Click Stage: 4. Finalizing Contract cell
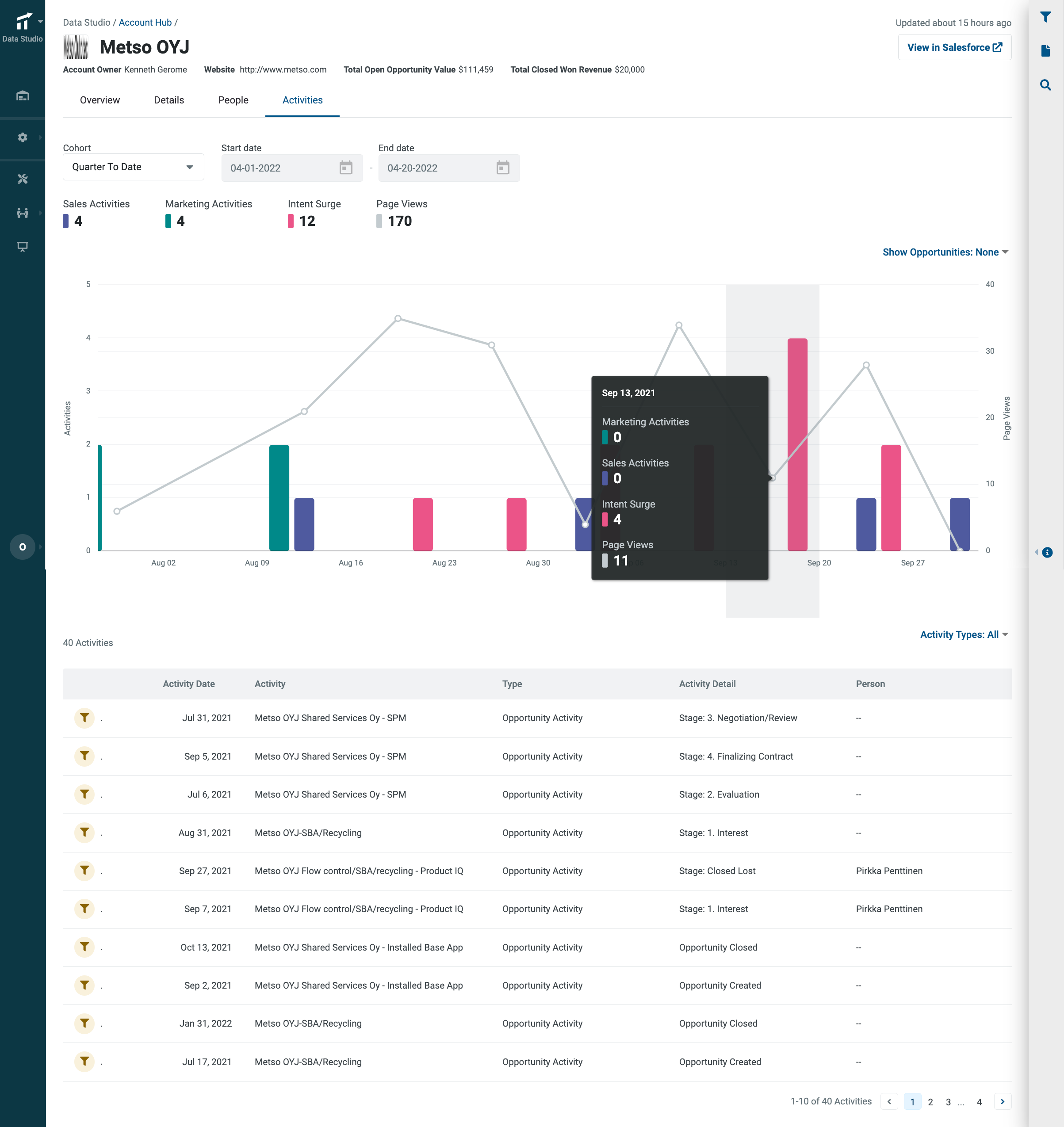1064x1127 pixels. click(x=736, y=756)
